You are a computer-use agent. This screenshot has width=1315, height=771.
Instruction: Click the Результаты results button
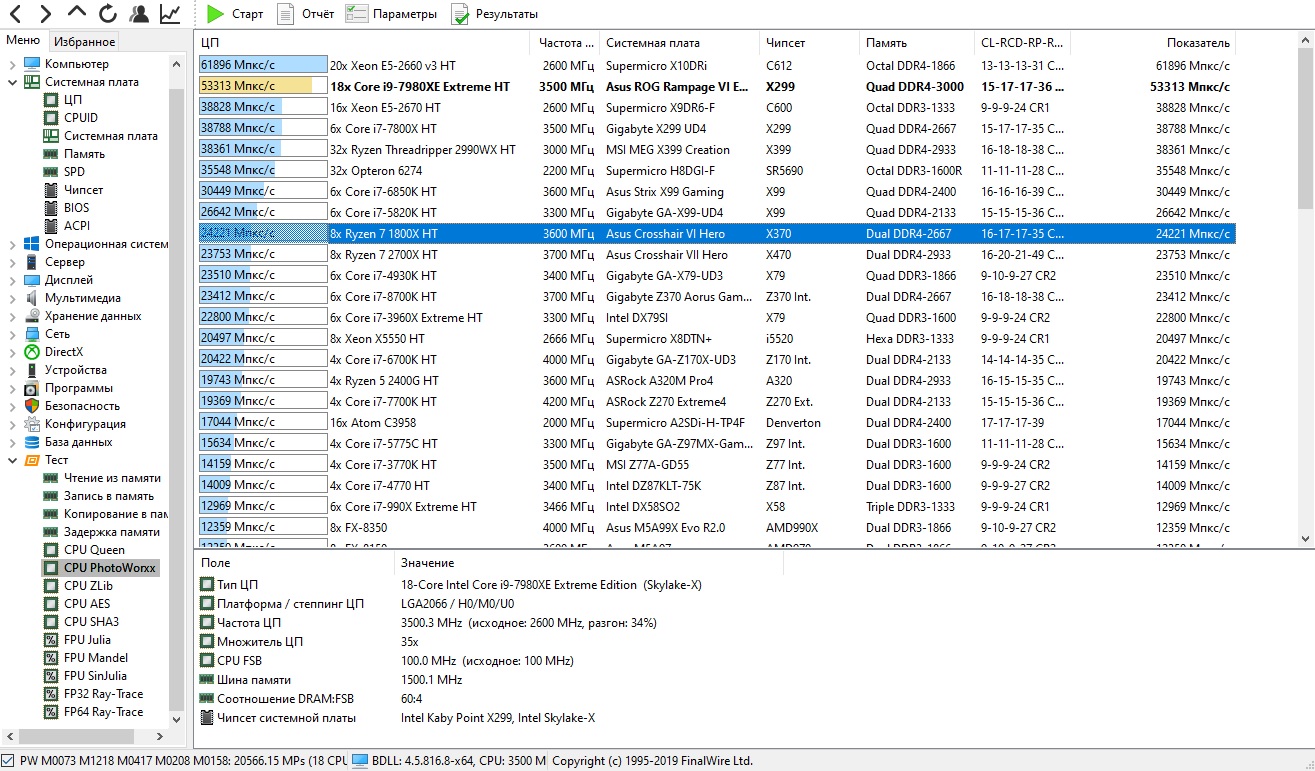(x=494, y=14)
